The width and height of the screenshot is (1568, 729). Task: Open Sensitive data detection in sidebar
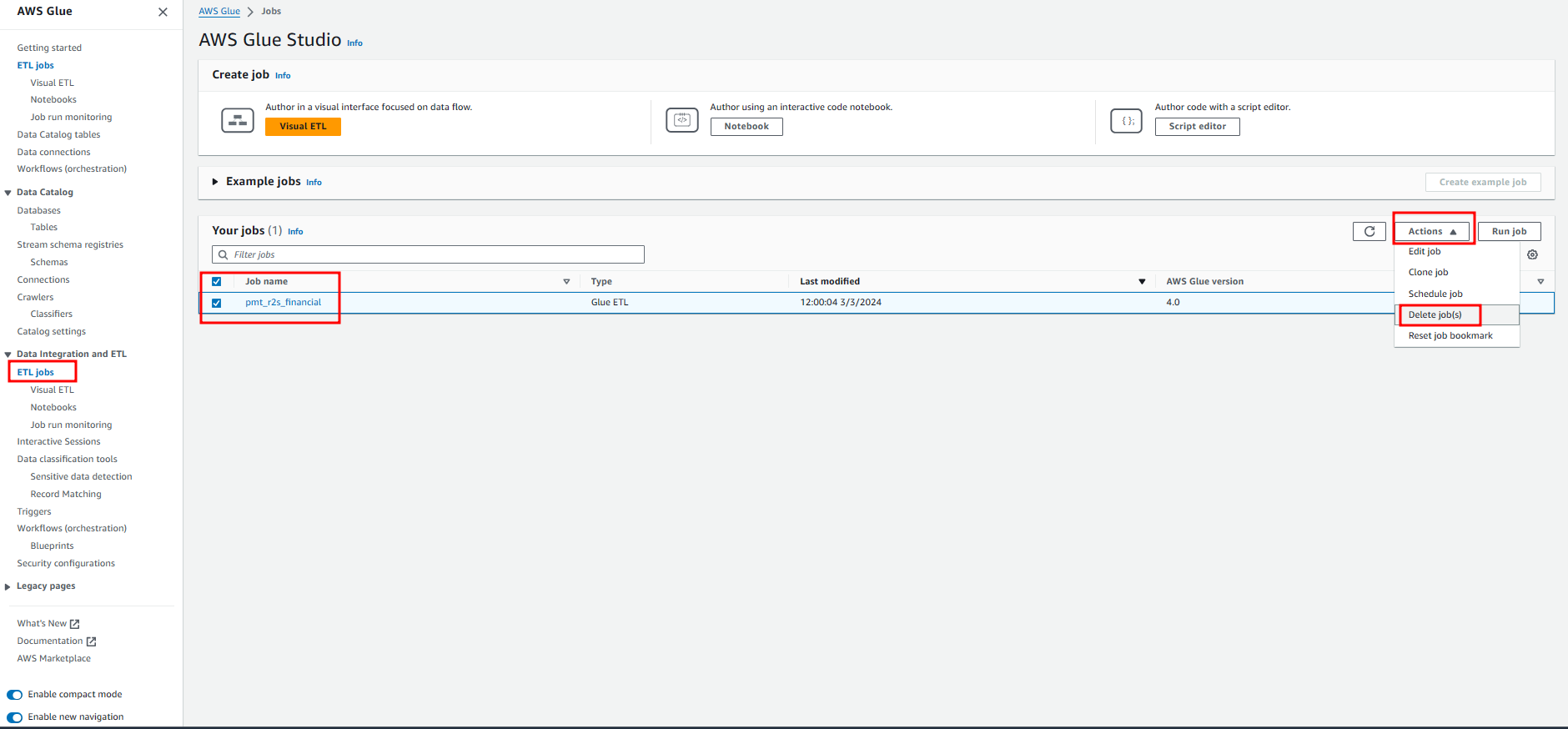[x=81, y=477]
